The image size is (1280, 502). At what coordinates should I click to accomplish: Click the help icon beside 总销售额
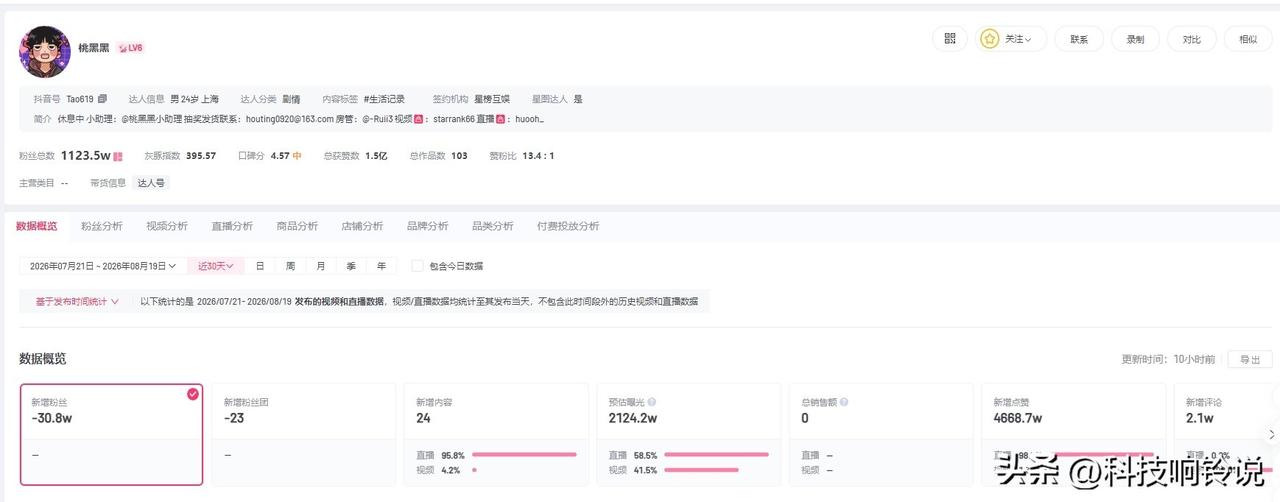(845, 402)
